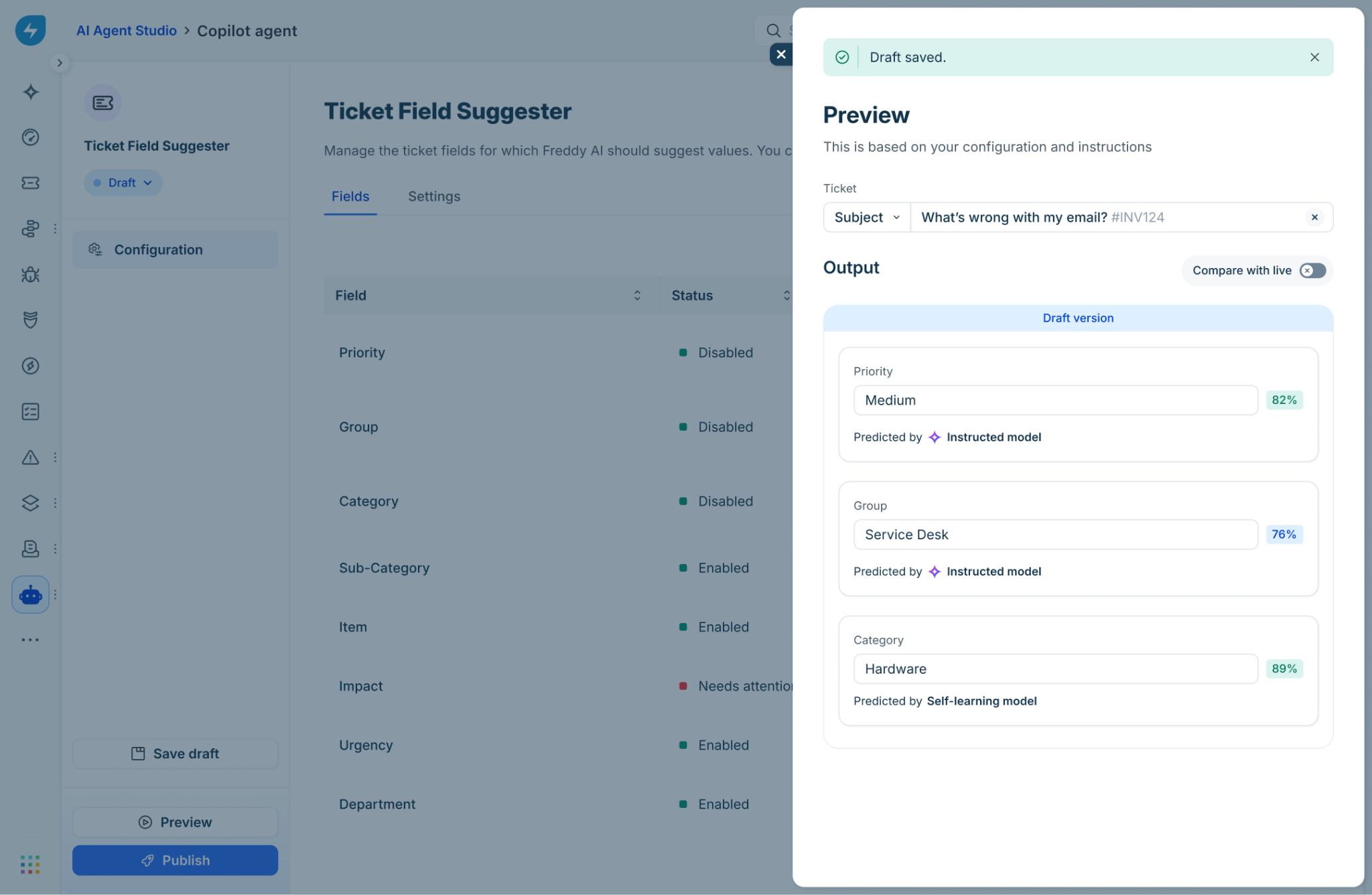Click the Item row in fields table
Screen dimensions: 1372x895
tap(559, 627)
